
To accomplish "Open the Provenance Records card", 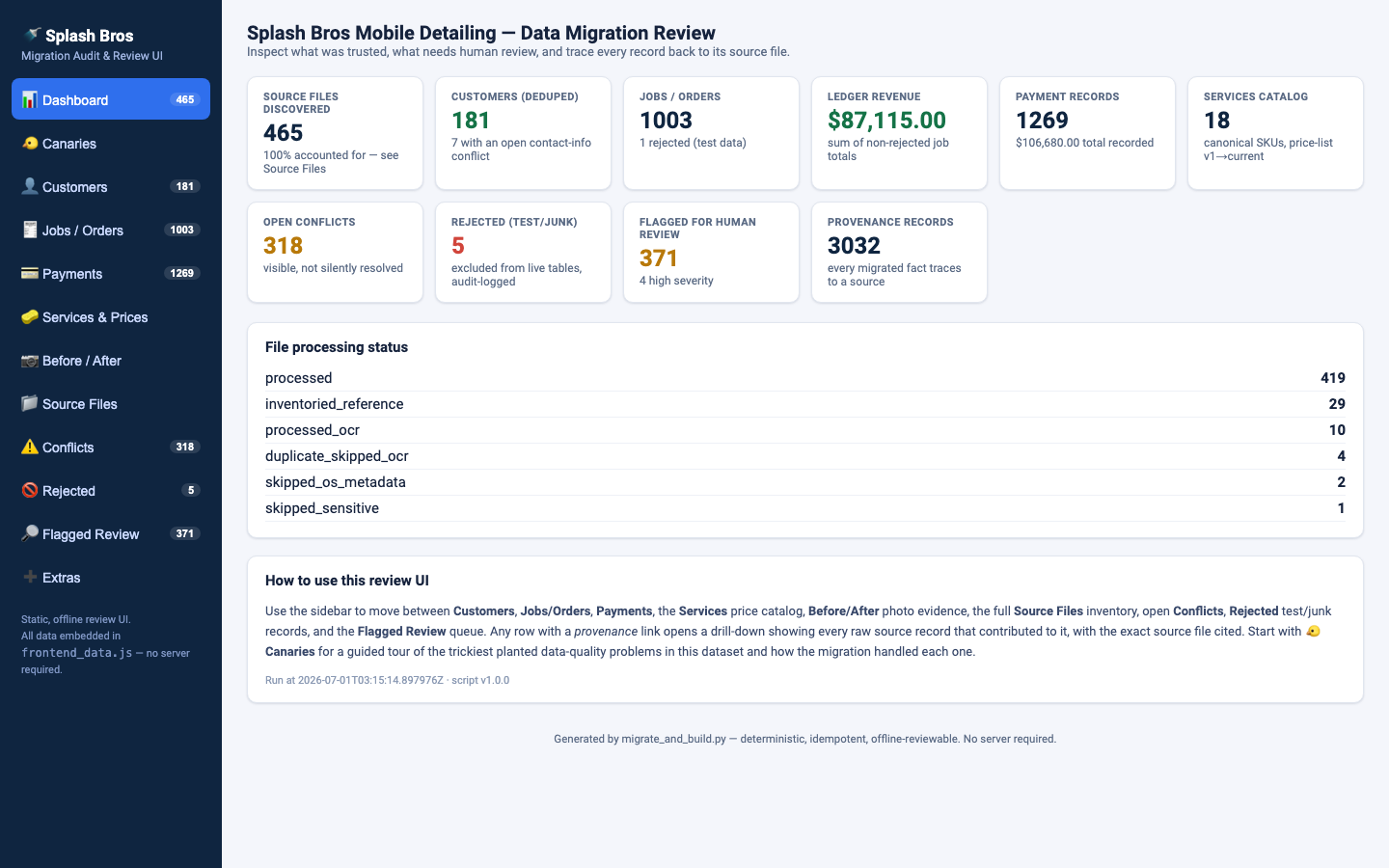I will (x=899, y=252).
